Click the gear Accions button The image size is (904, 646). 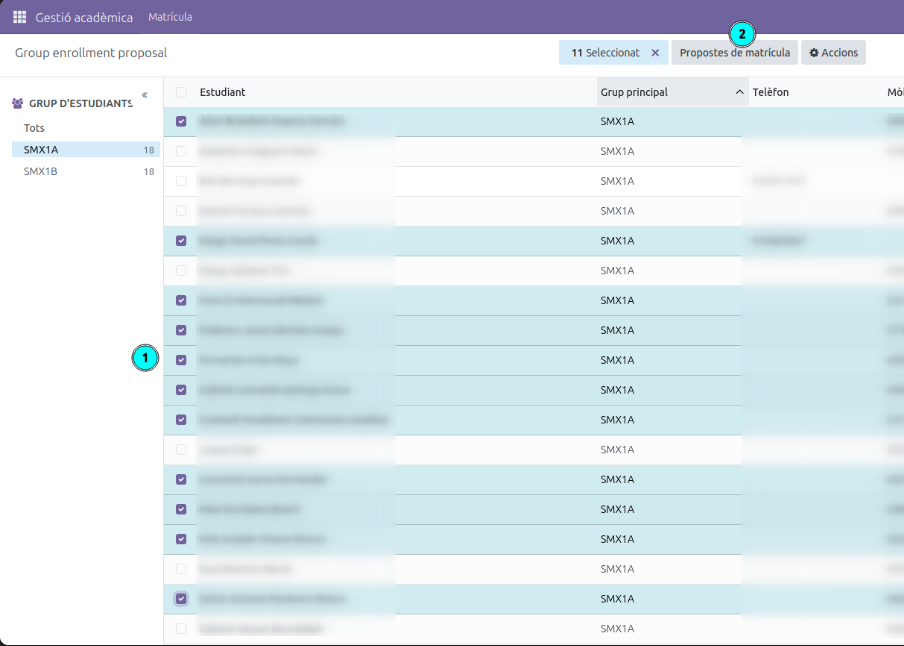[x=833, y=52]
